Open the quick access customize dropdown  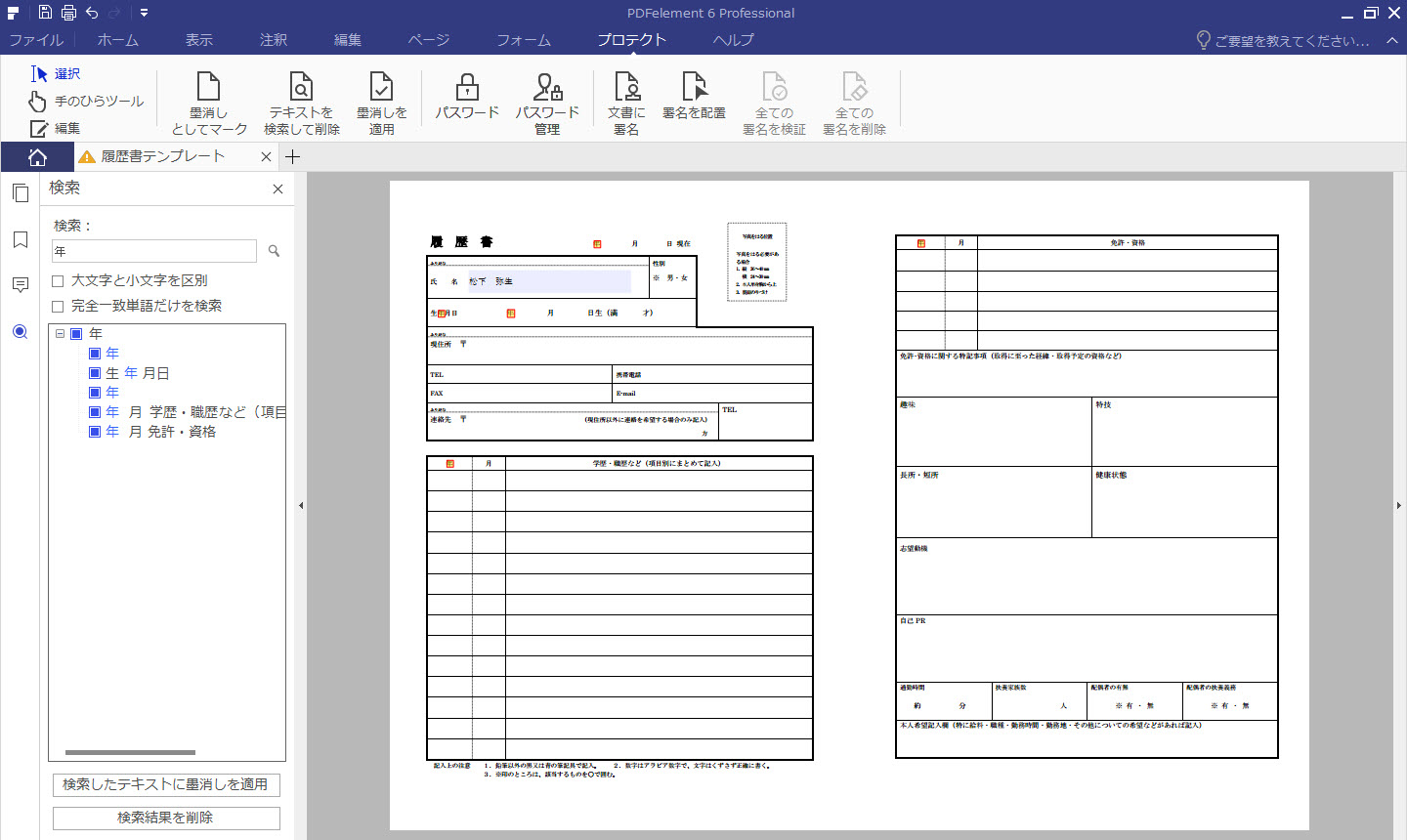pyautogui.click(x=144, y=13)
